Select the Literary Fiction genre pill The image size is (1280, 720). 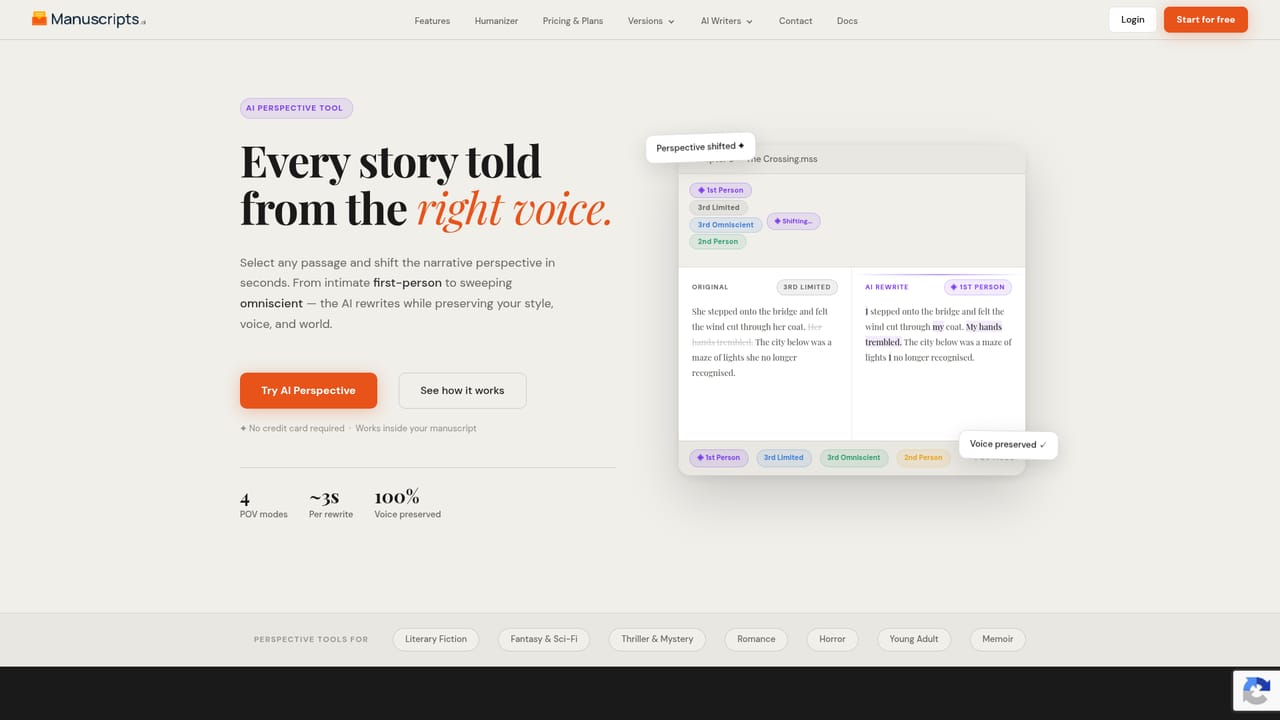436,639
